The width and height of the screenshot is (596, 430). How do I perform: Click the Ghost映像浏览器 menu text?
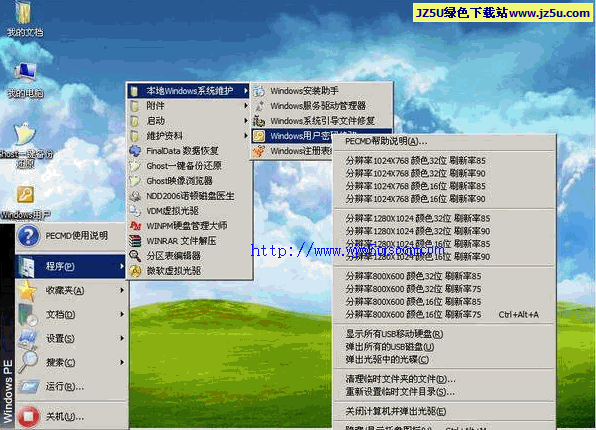tap(179, 181)
